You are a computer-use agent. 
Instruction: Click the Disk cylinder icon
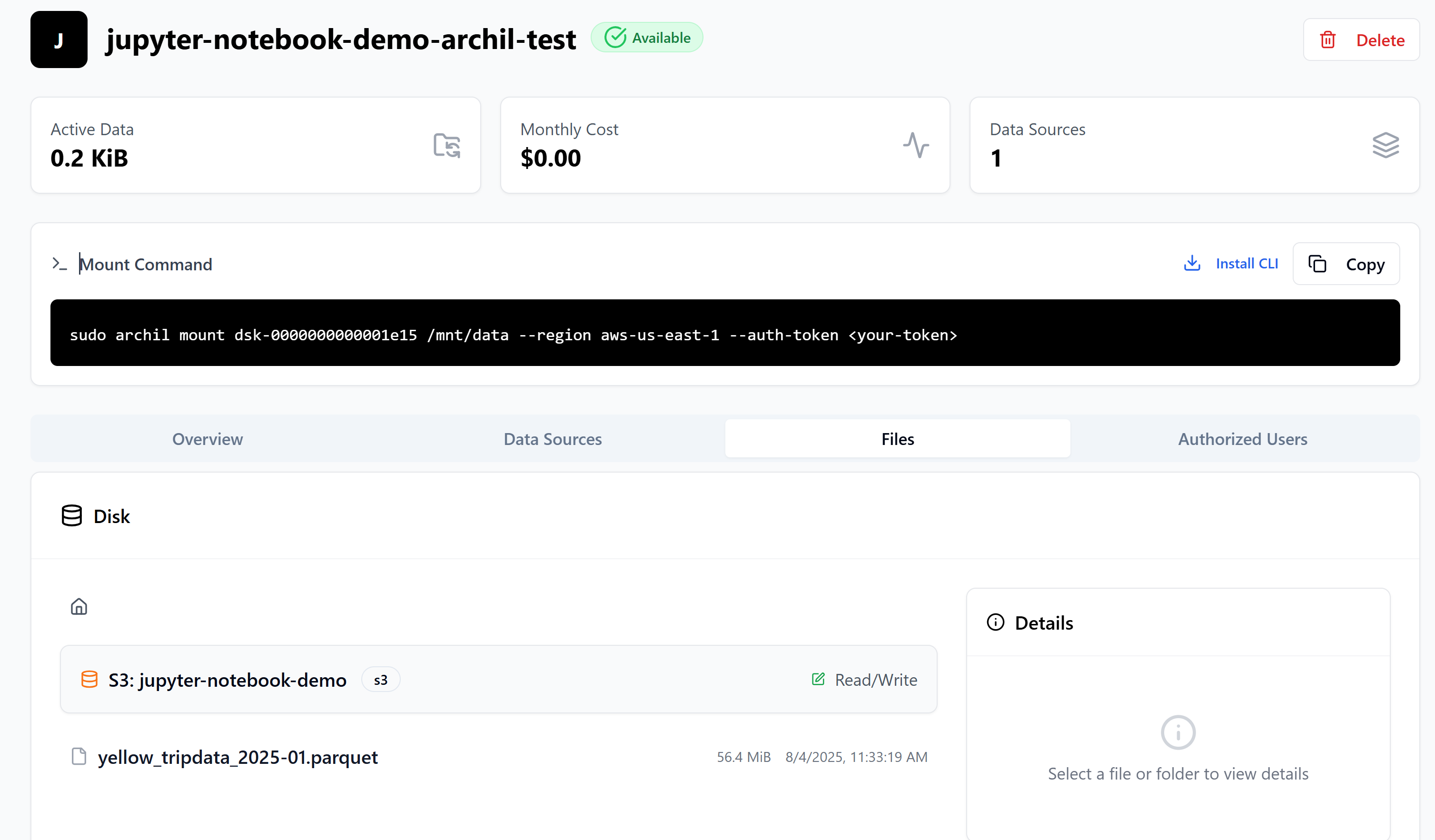(x=72, y=516)
